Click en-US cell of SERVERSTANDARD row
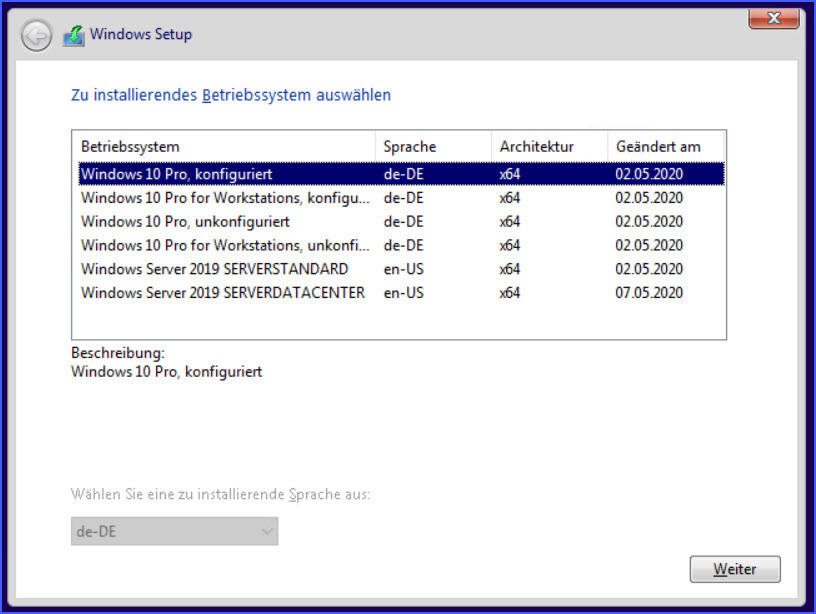This screenshot has height=614, width=816. [x=404, y=269]
